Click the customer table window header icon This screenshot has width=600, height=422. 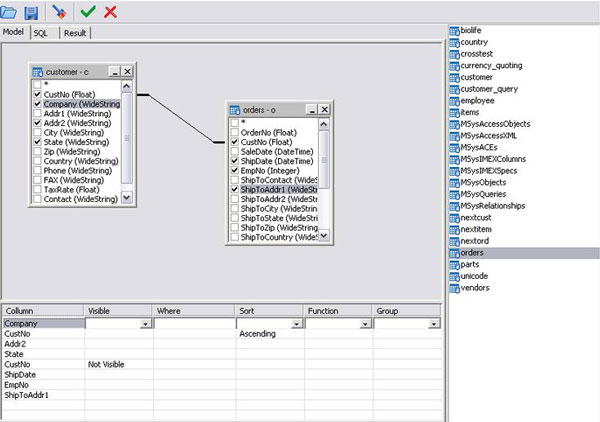pos(38,72)
